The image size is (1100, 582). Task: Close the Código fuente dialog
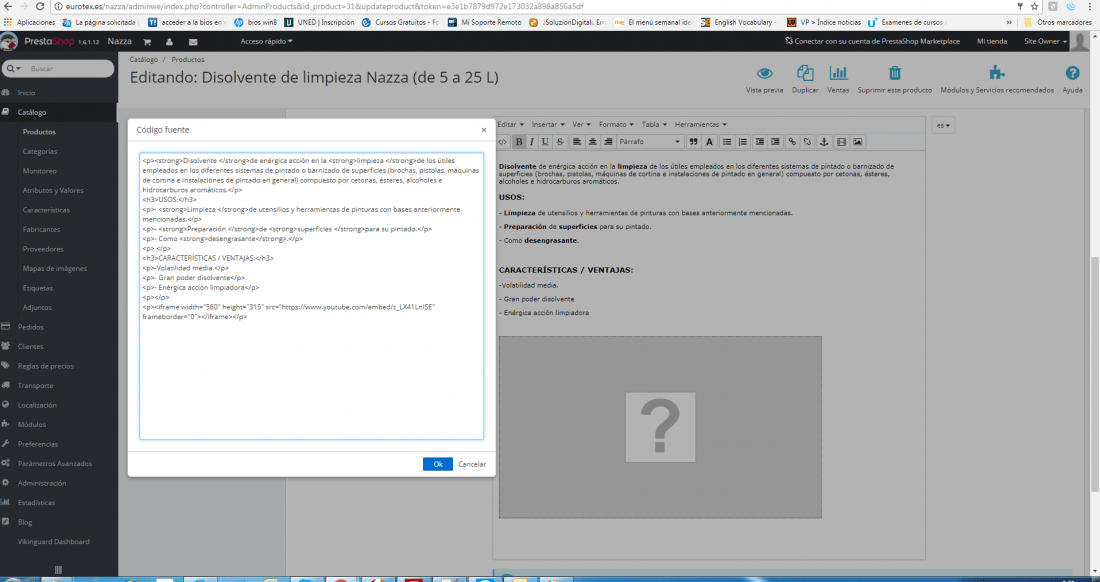[484, 130]
